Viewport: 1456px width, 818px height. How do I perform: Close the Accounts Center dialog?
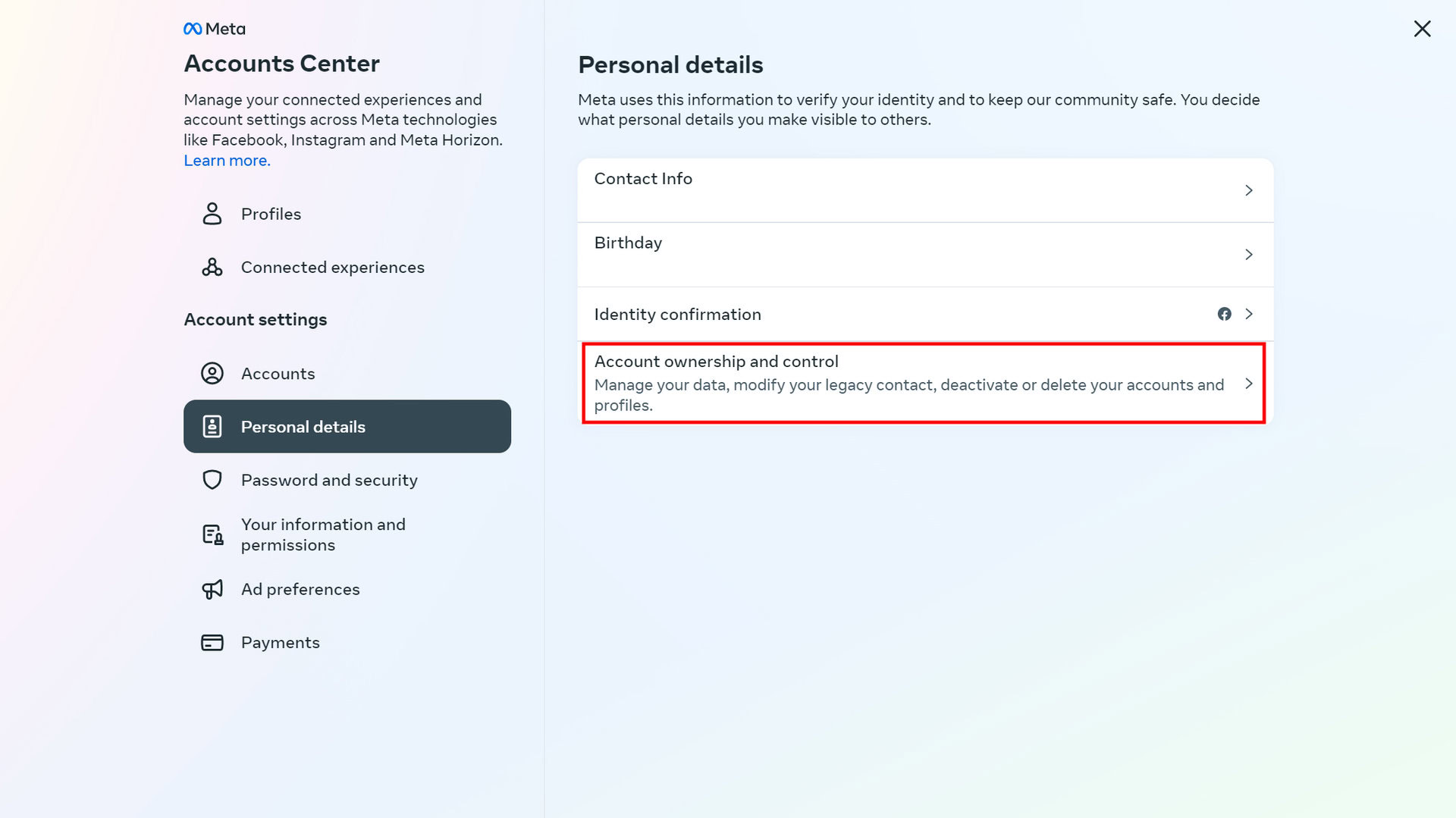click(x=1422, y=29)
